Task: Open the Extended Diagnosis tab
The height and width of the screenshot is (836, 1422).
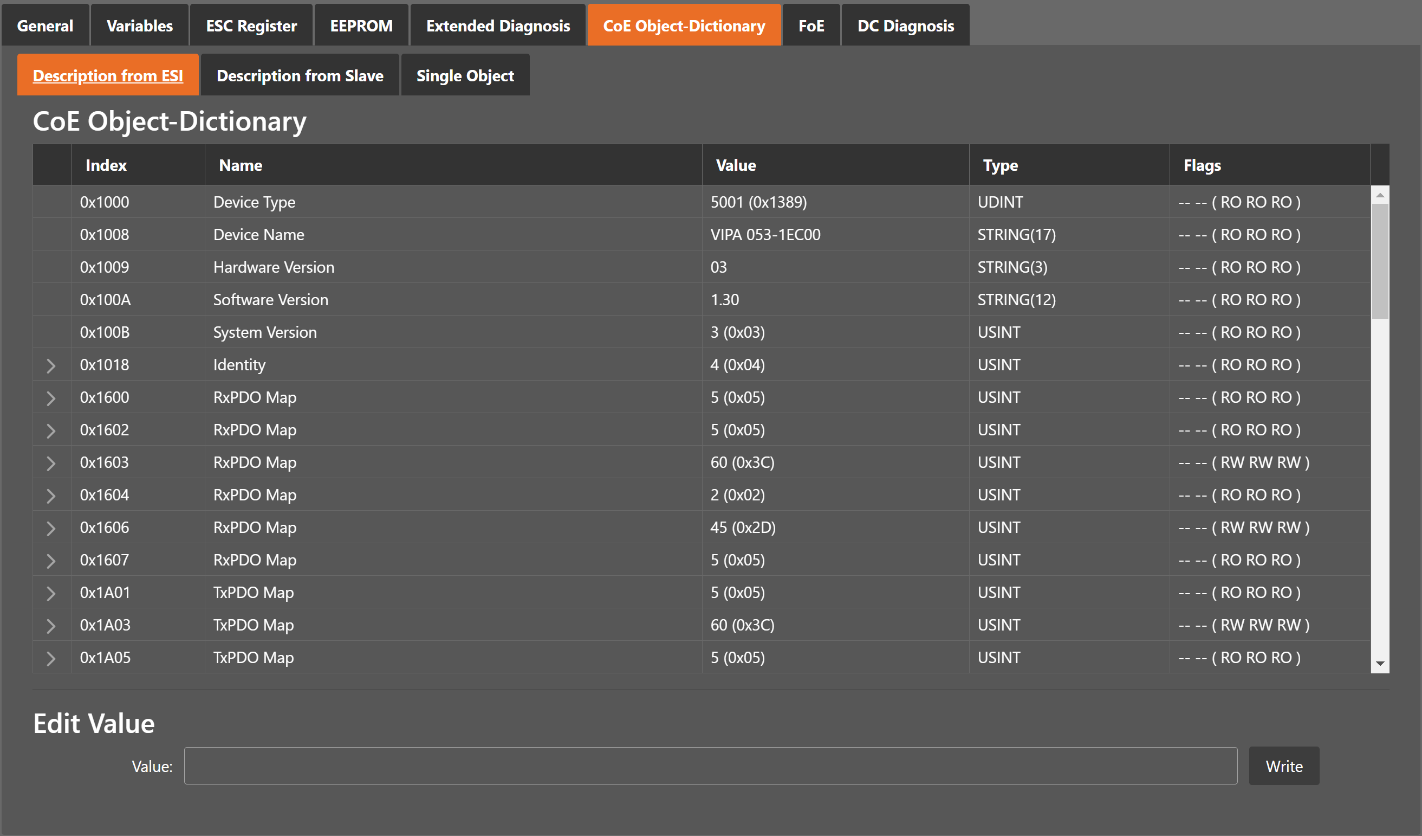Action: coord(498,26)
